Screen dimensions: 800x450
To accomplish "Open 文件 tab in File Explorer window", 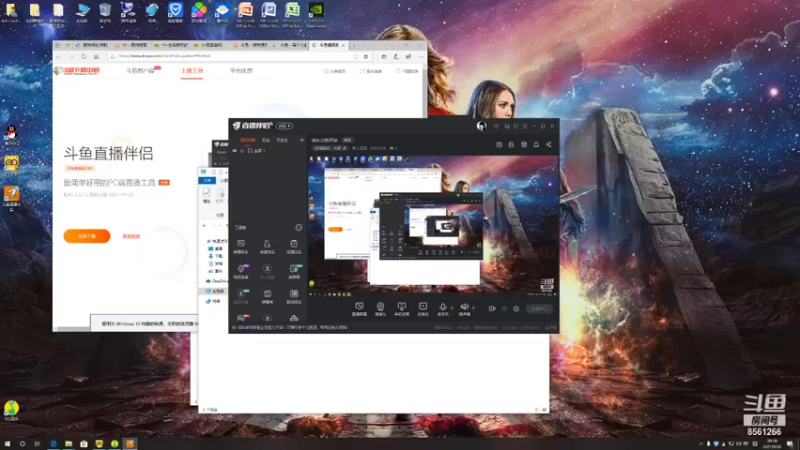I will [x=207, y=181].
